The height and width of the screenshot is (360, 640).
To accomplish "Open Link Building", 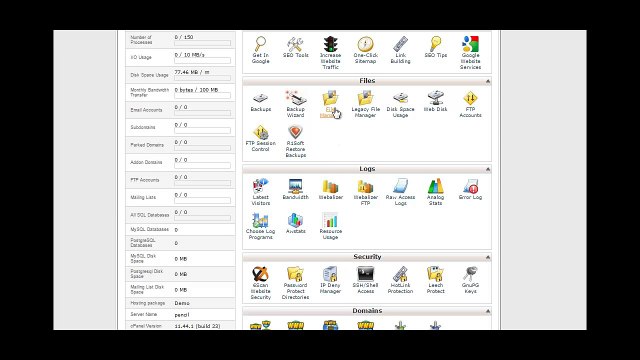I will pos(400,50).
